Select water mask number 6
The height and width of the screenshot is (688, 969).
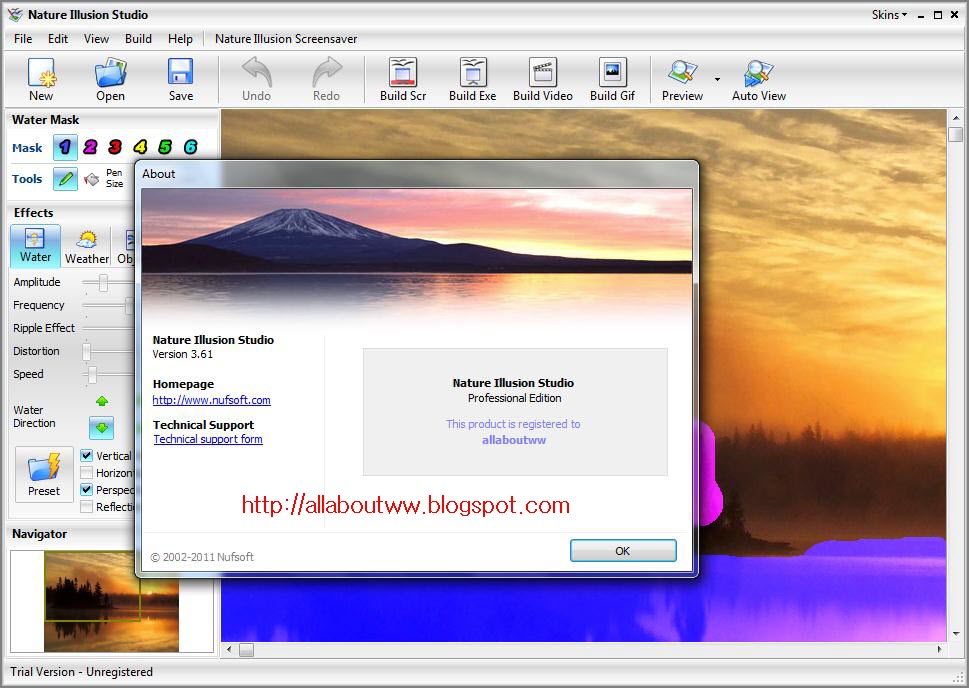pyautogui.click(x=190, y=147)
